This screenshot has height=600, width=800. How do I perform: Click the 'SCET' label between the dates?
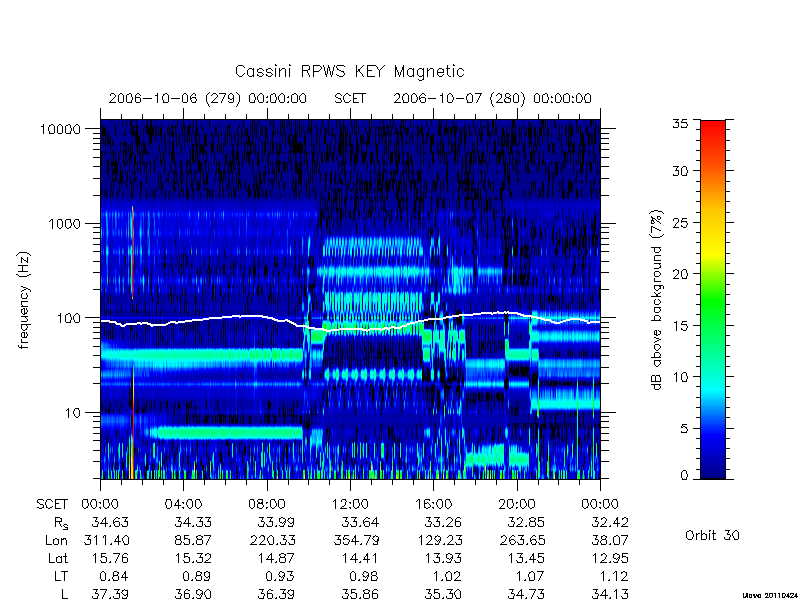tap(350, 98)
